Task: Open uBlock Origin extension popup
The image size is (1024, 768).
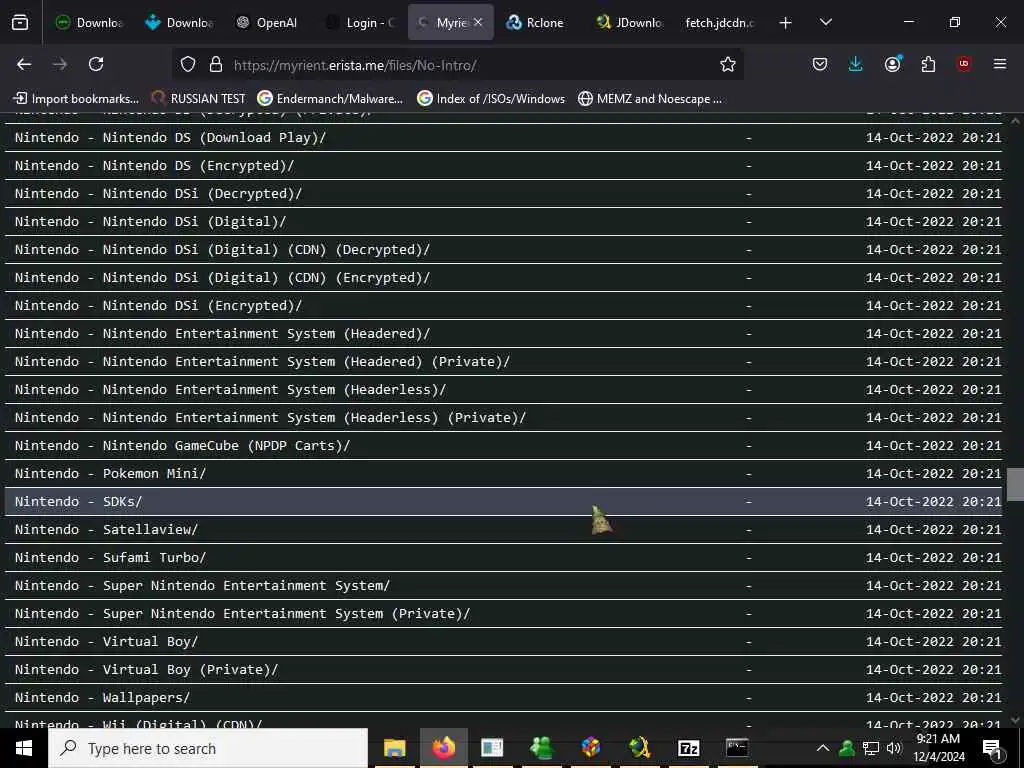Action: 964,64
